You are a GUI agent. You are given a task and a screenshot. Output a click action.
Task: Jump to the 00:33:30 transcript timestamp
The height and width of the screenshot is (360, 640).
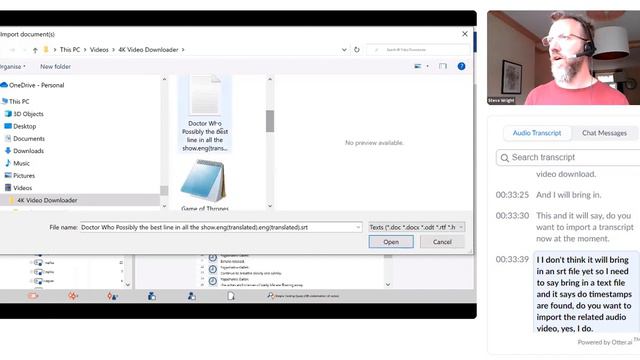512,216
